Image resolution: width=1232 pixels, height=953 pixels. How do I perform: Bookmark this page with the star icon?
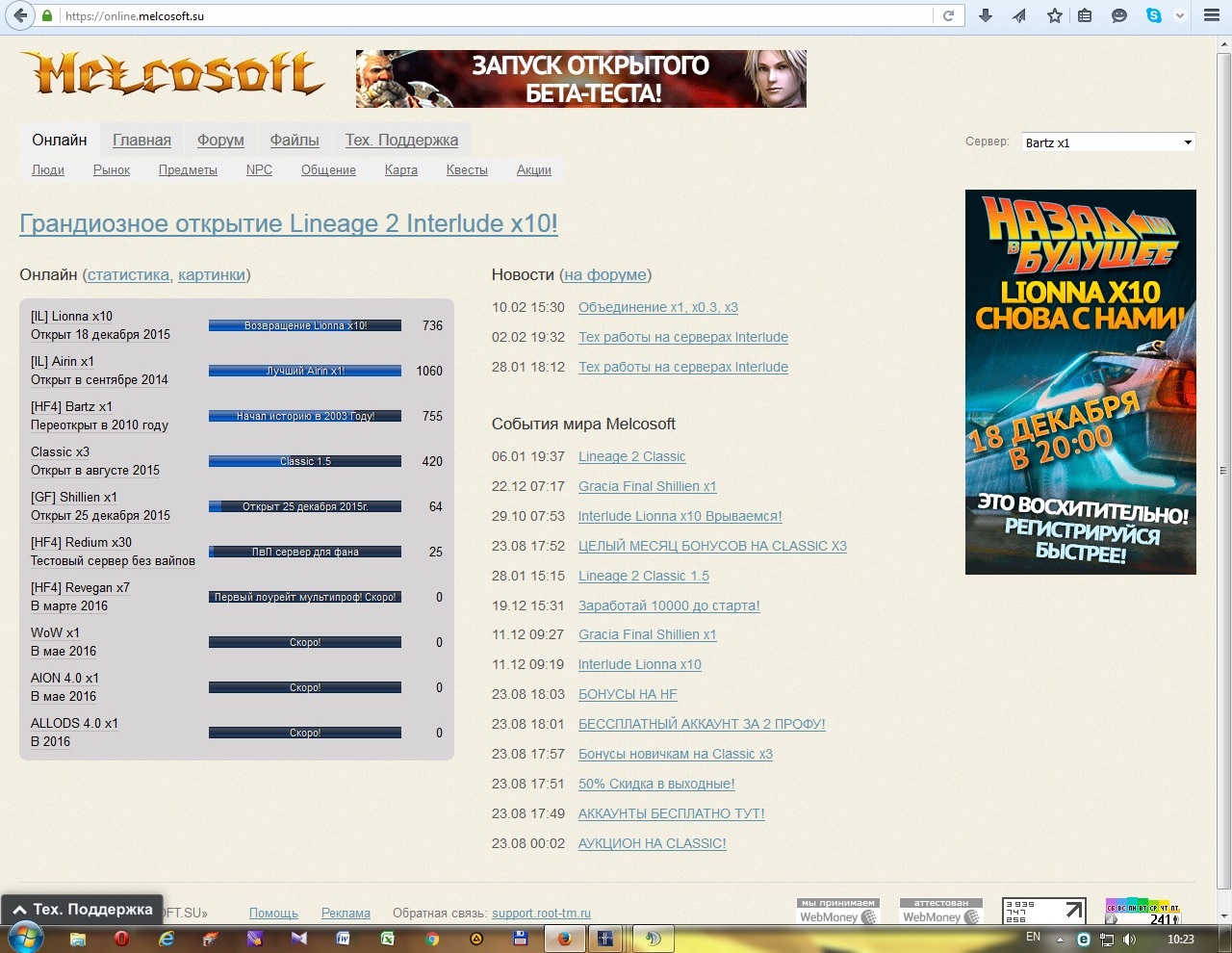pos(1055,15)
